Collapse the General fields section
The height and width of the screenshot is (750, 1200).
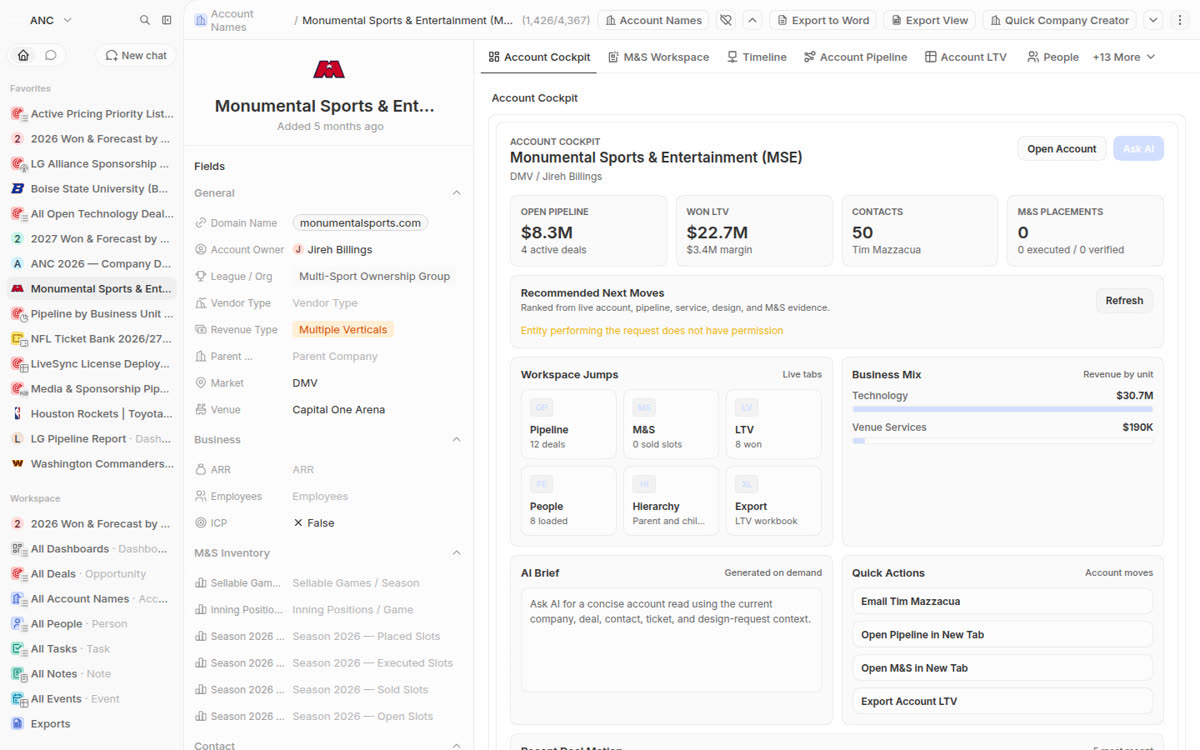(x=457, y=193)
